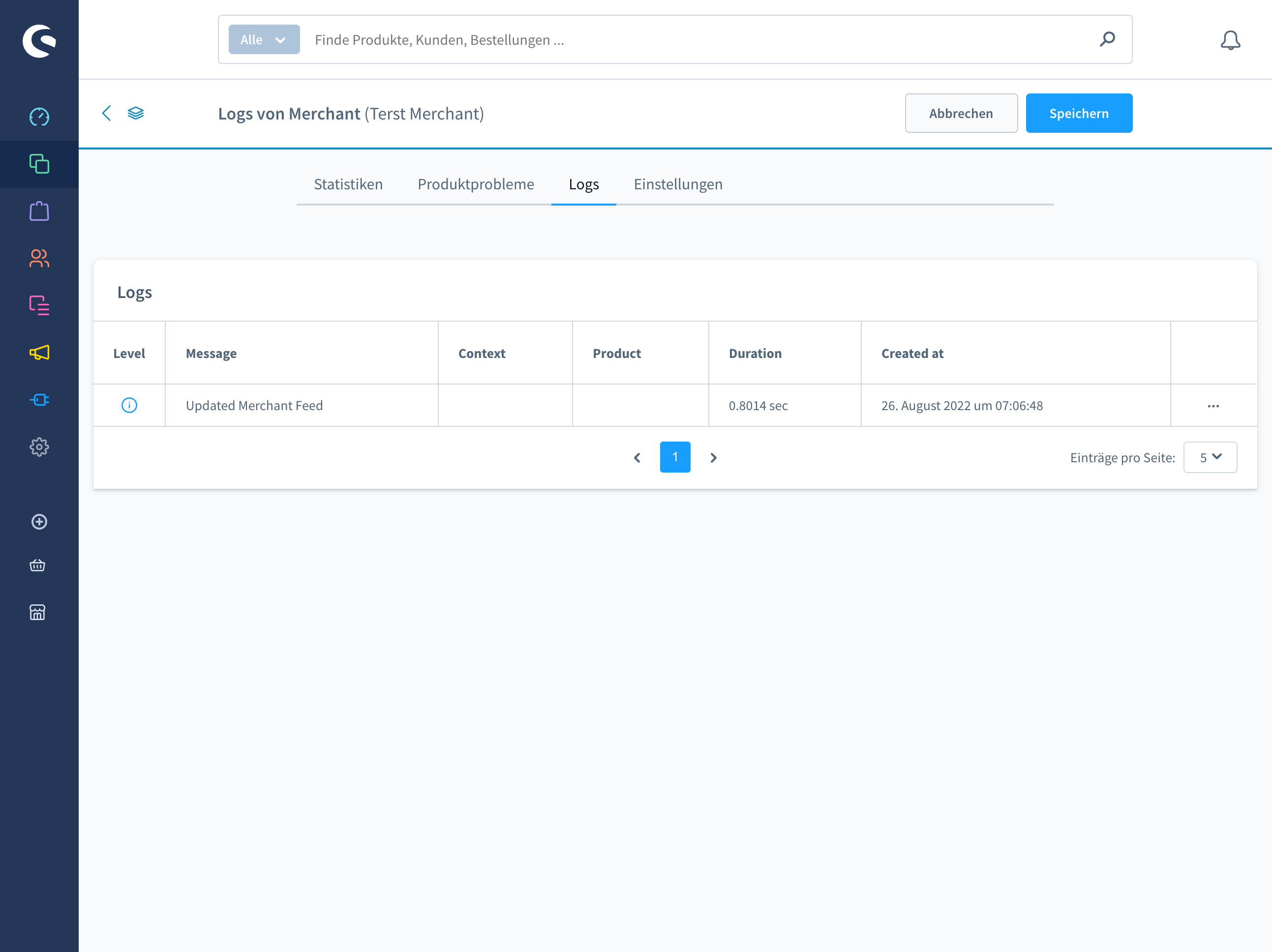Focus the search input field
1272x952 pixels.
click(x=699, y=40)
